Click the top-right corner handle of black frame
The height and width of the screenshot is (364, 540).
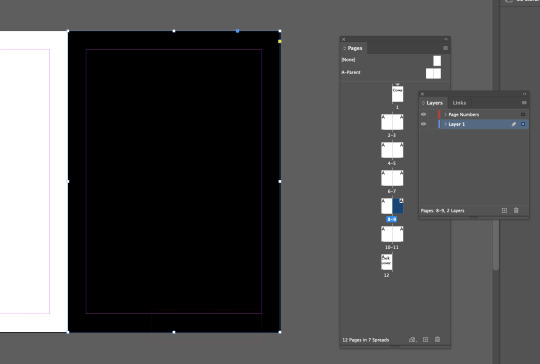[x=280, y=31]
